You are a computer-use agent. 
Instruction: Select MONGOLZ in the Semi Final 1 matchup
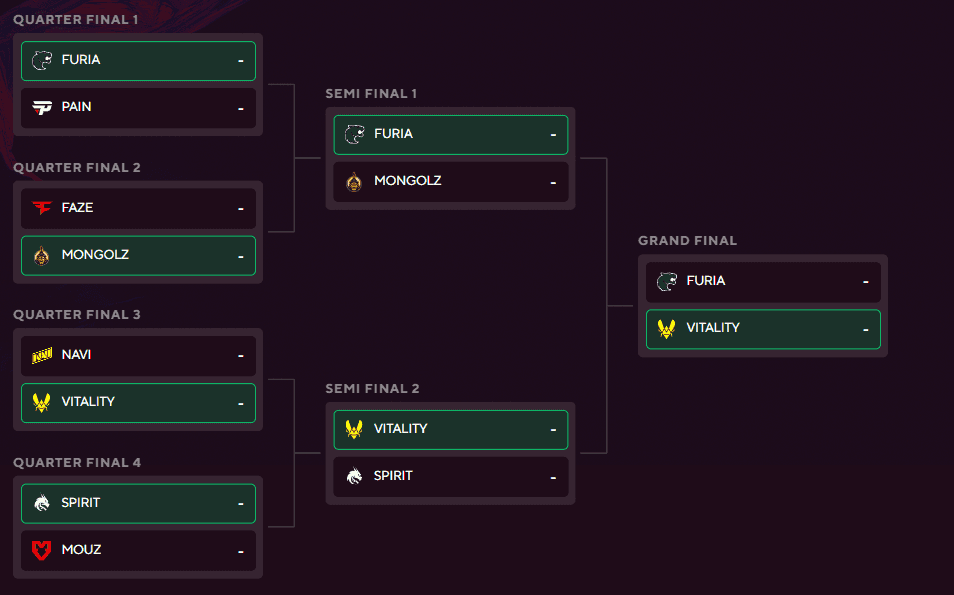coord(450,181)
